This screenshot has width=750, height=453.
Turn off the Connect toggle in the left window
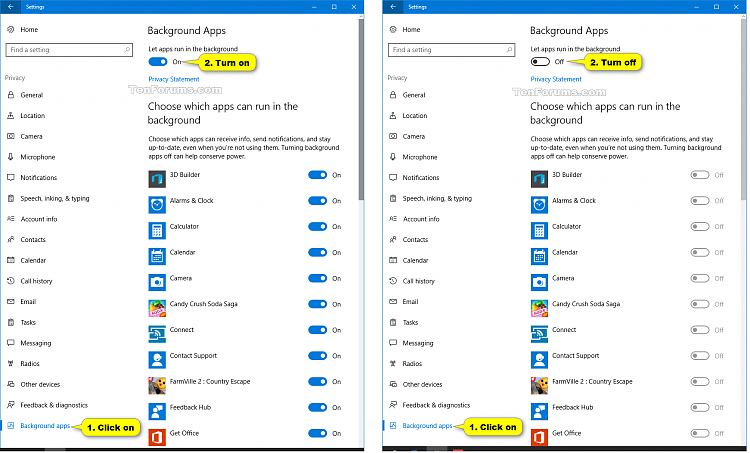click(x=318, y=330)
